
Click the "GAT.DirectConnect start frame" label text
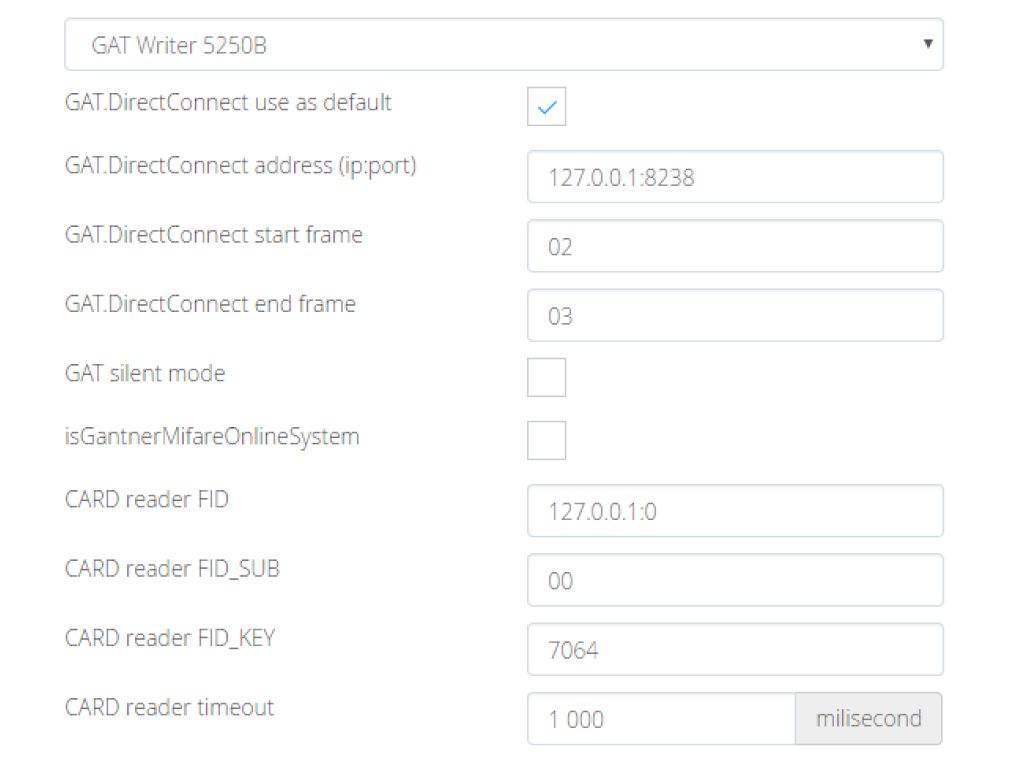pyautogui.click(x=213, y=235)
